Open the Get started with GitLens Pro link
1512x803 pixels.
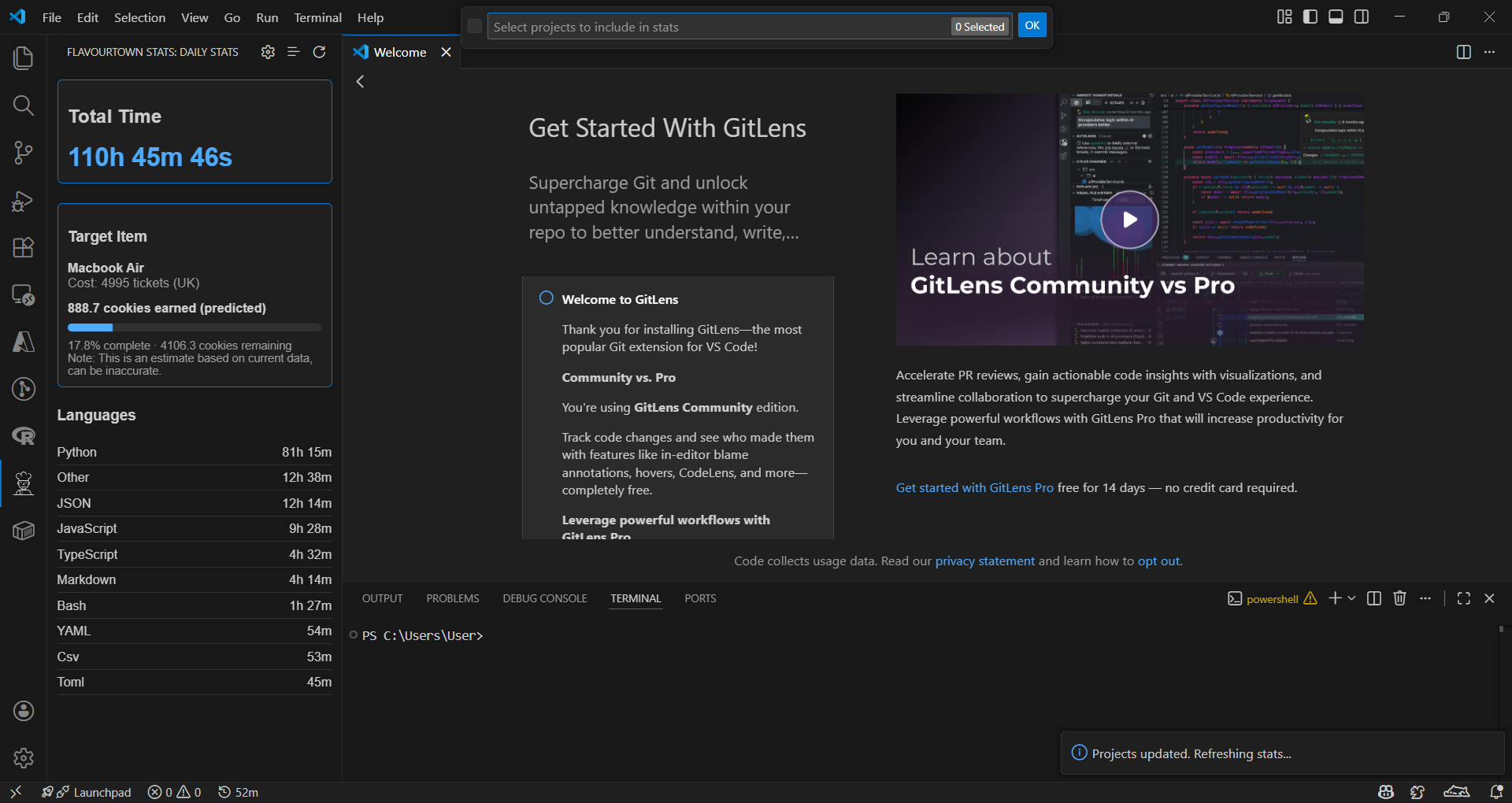[974, 488]
